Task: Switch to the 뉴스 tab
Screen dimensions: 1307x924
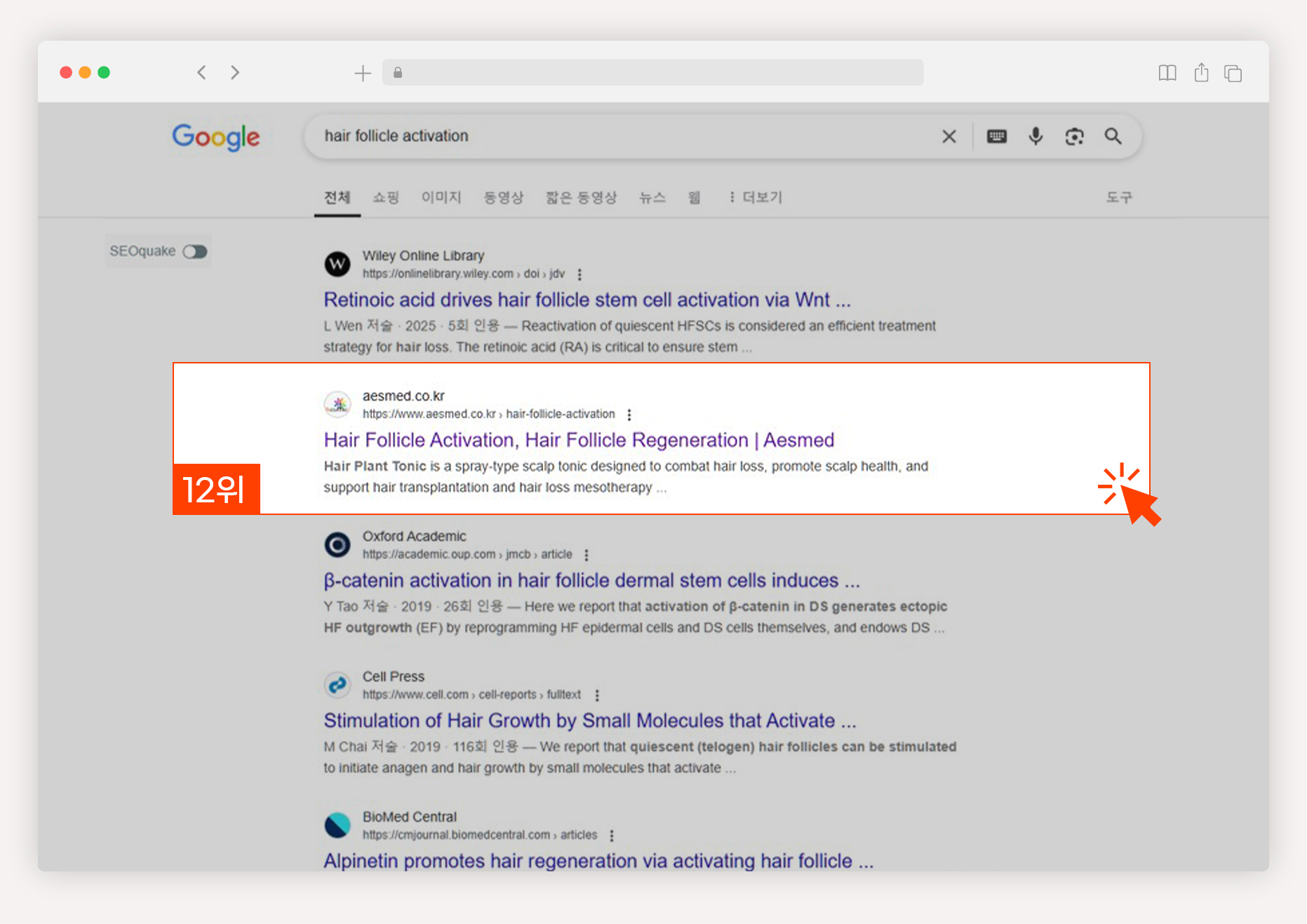Action: pyautogui.click(x=652, y=198)
